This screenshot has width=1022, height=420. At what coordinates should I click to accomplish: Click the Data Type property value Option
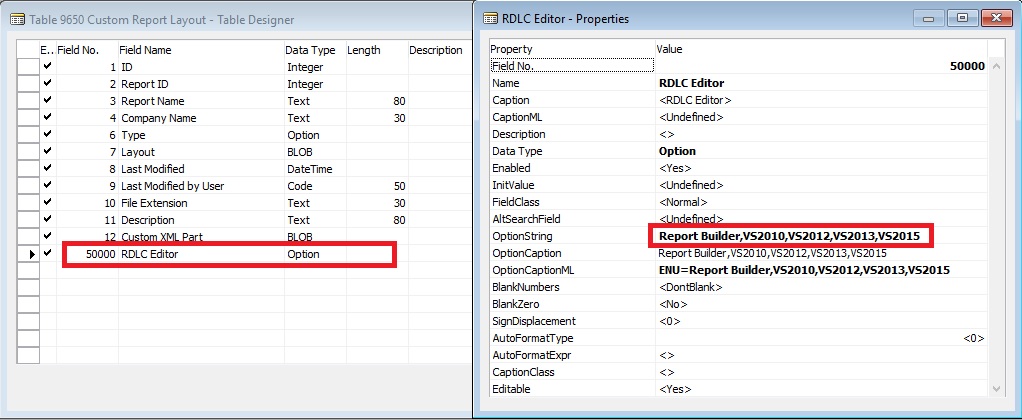pos(677,151)
